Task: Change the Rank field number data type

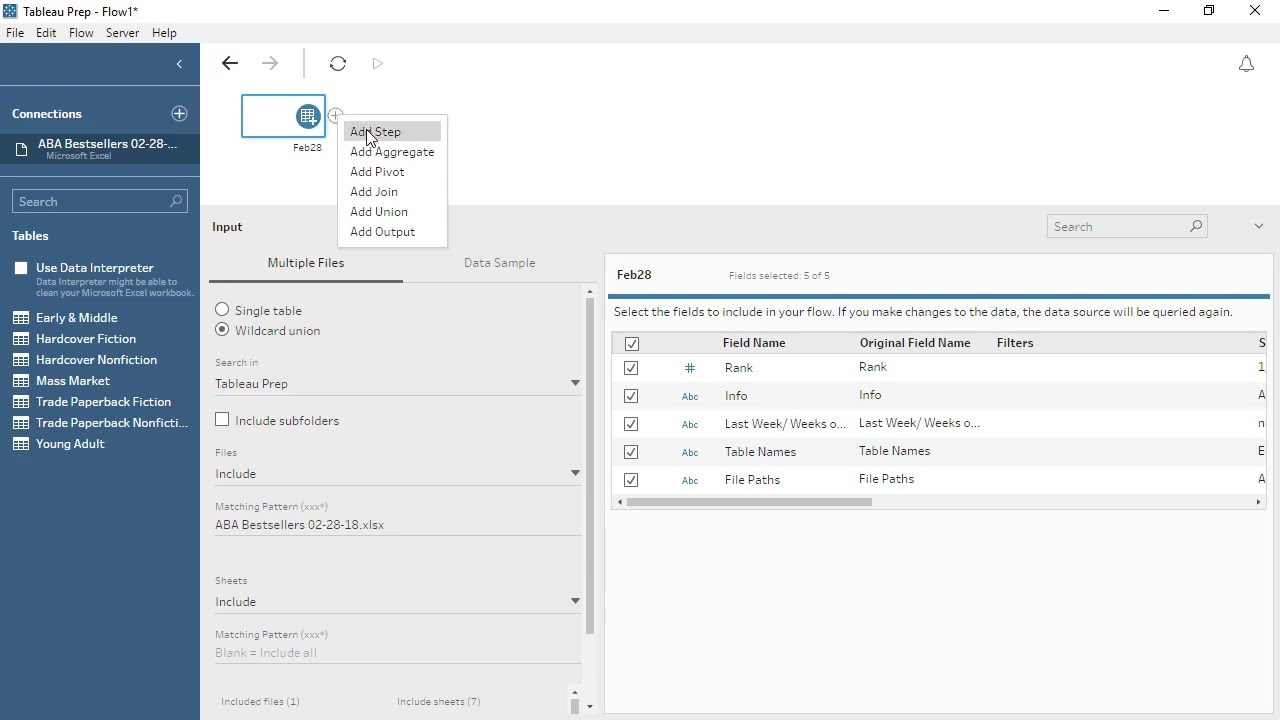Action: tap(690, 368)
